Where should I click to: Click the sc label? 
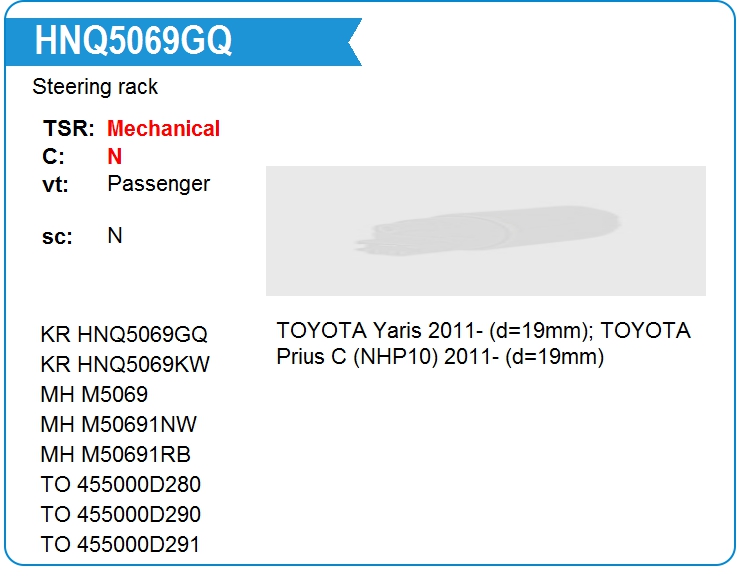point(57,237)
